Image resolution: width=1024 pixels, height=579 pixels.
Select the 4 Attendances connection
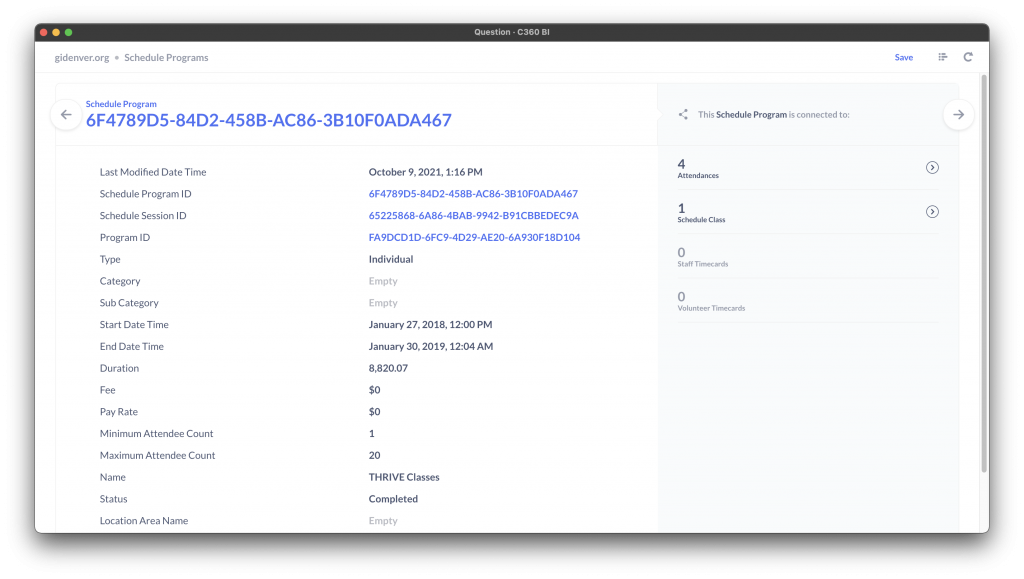click(808, 168)
